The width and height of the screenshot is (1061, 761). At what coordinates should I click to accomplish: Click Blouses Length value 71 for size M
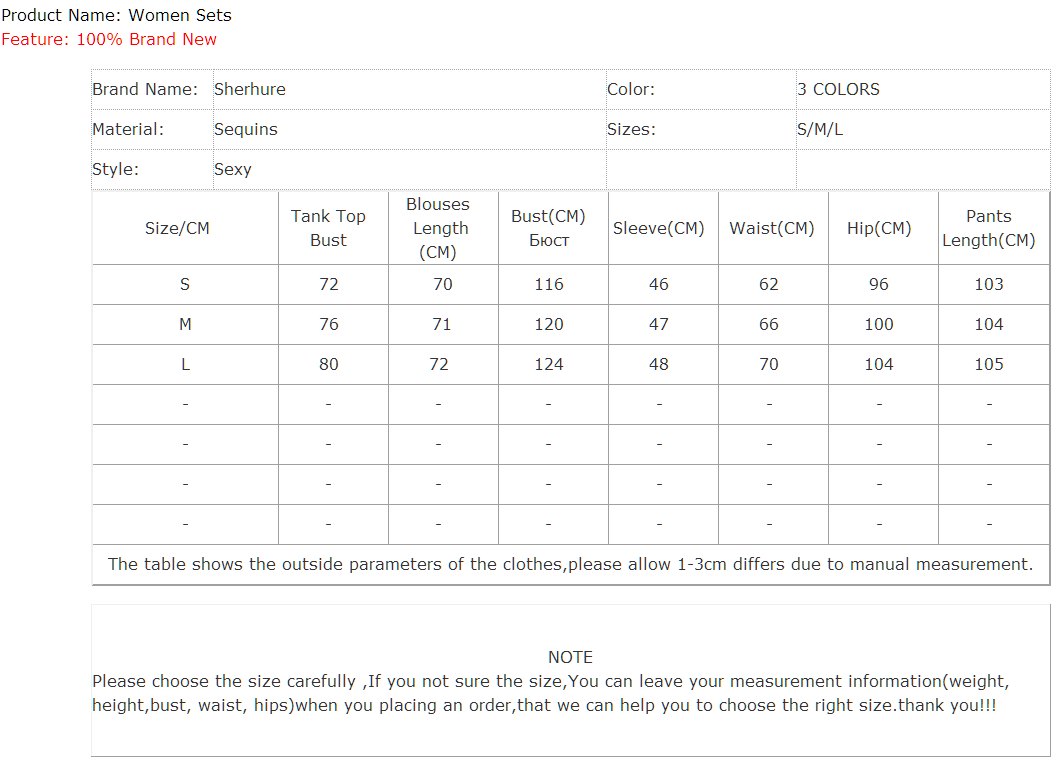tap(441, 325)
